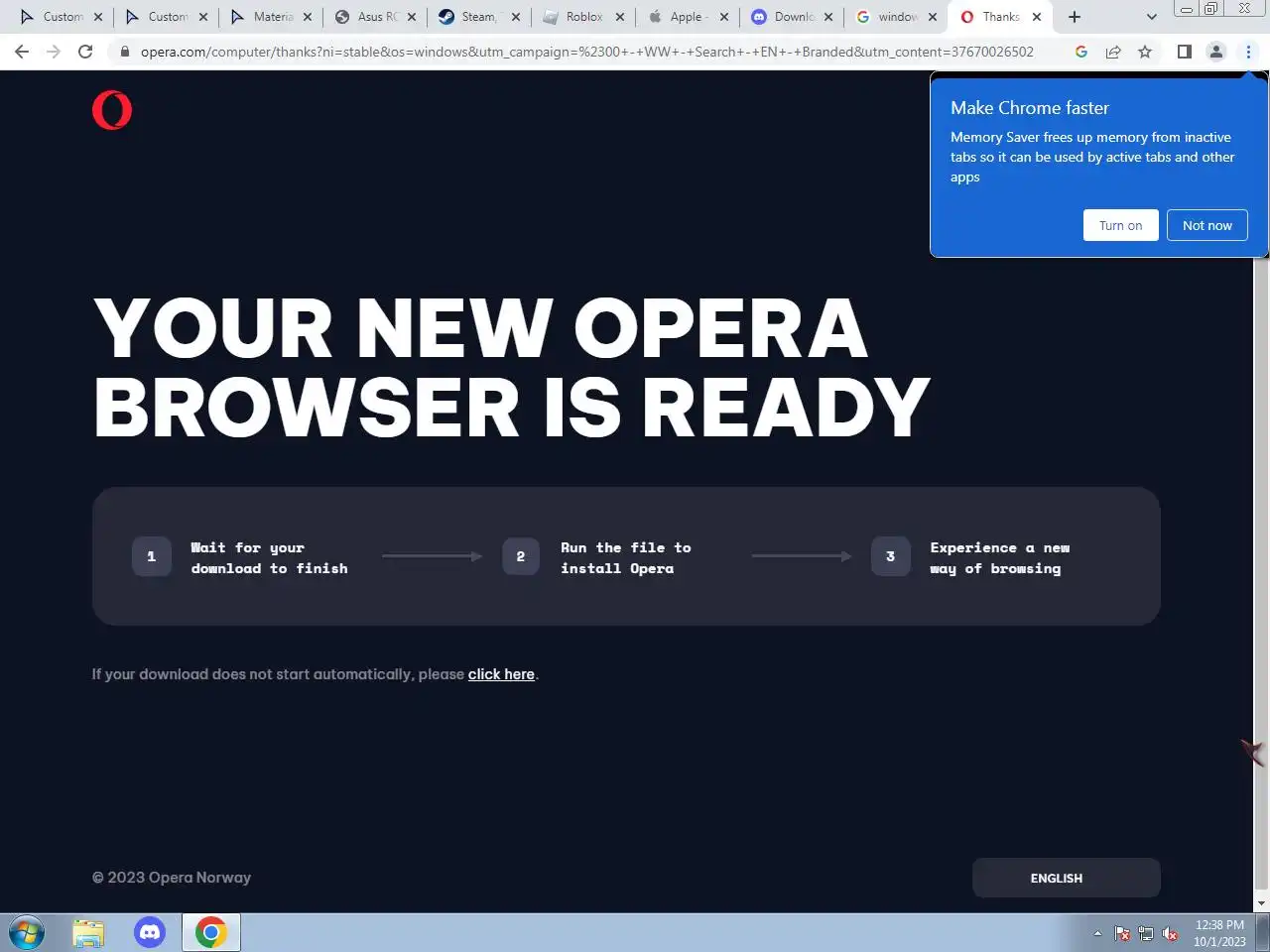Open the taskbar clock and date

pos(1219,933)
